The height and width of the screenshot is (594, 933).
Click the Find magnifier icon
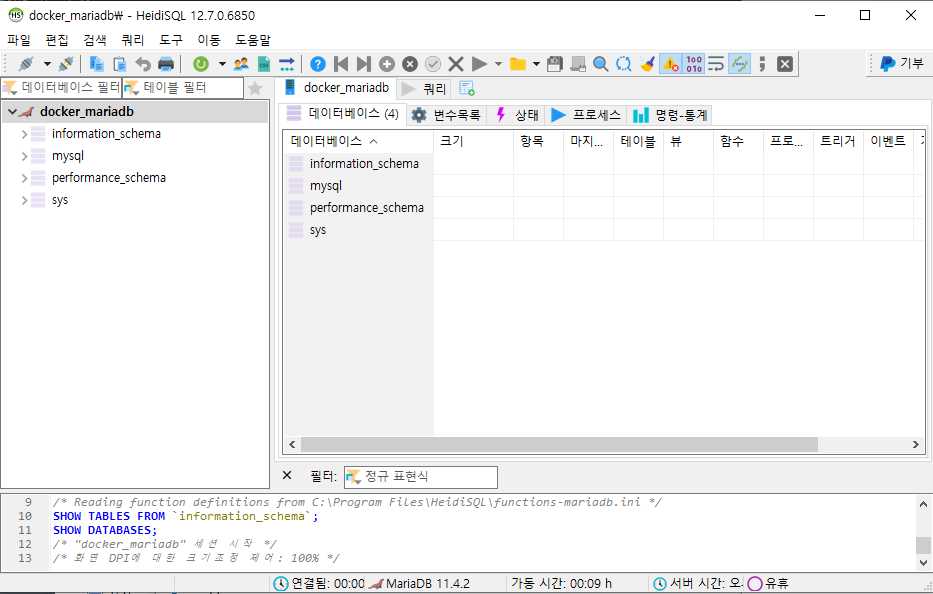[601, 64]
